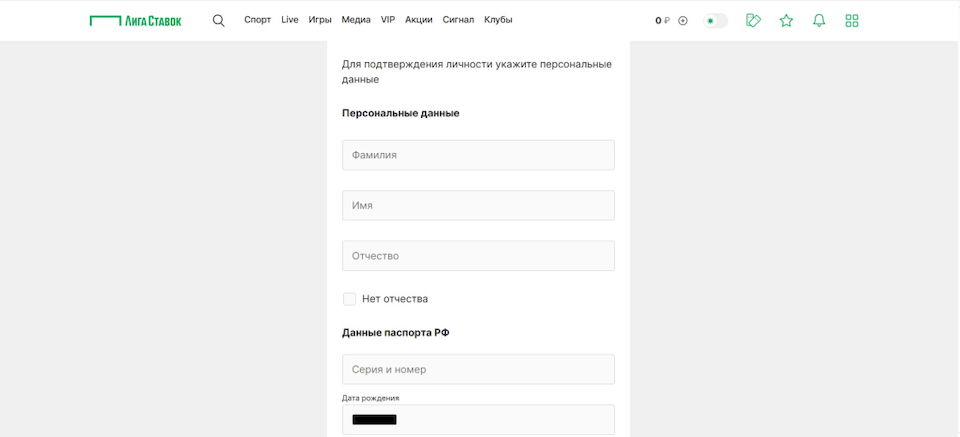Open favorites star icon
The width and height of the screenshot is (960, 437).
[x=786, y=20]
